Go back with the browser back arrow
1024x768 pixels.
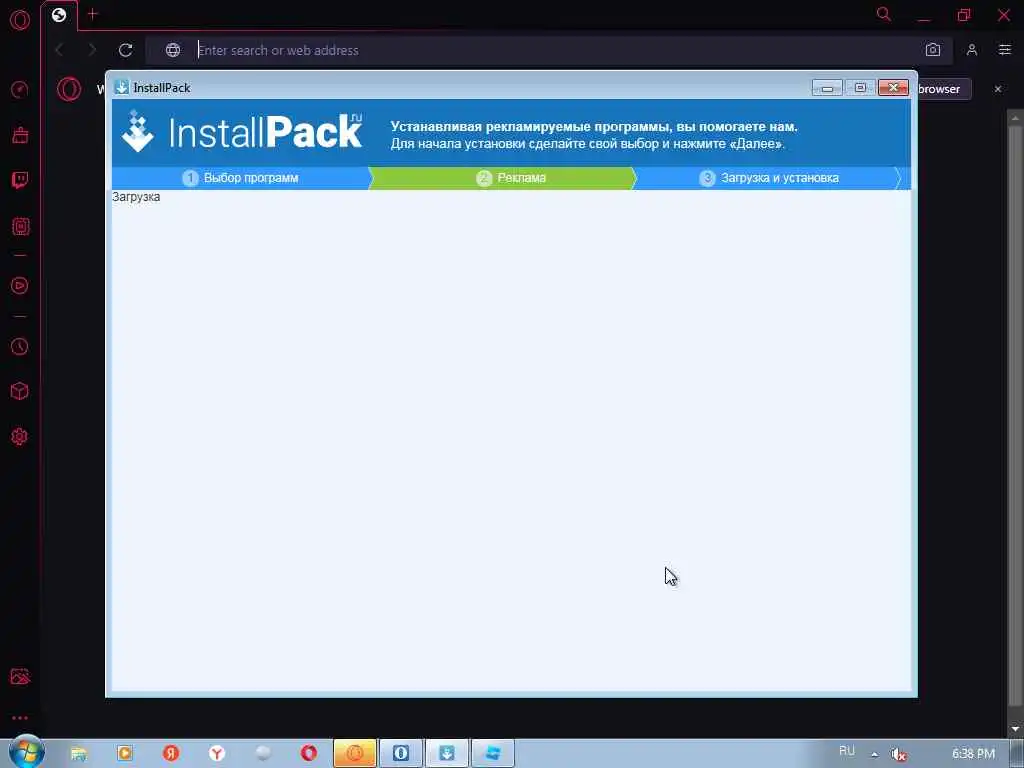[59, 50]
